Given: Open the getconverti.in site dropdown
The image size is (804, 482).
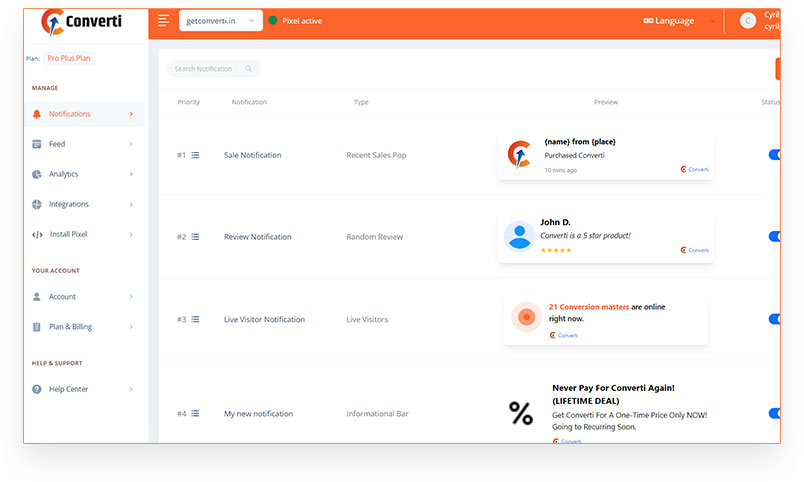Looking at the screenshot, I should [220, 21].
